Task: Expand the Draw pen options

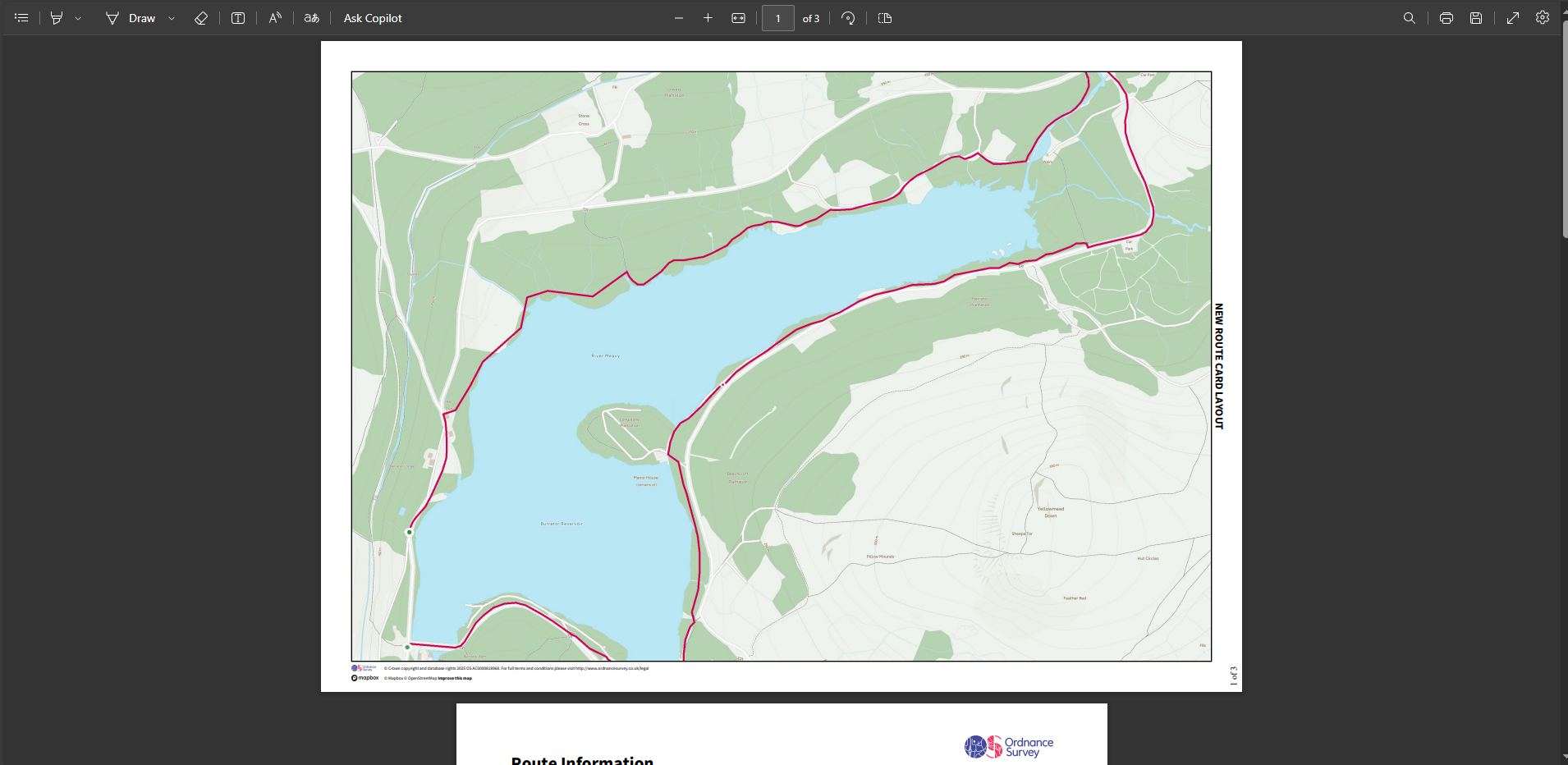Action: [x=171, y=18]
